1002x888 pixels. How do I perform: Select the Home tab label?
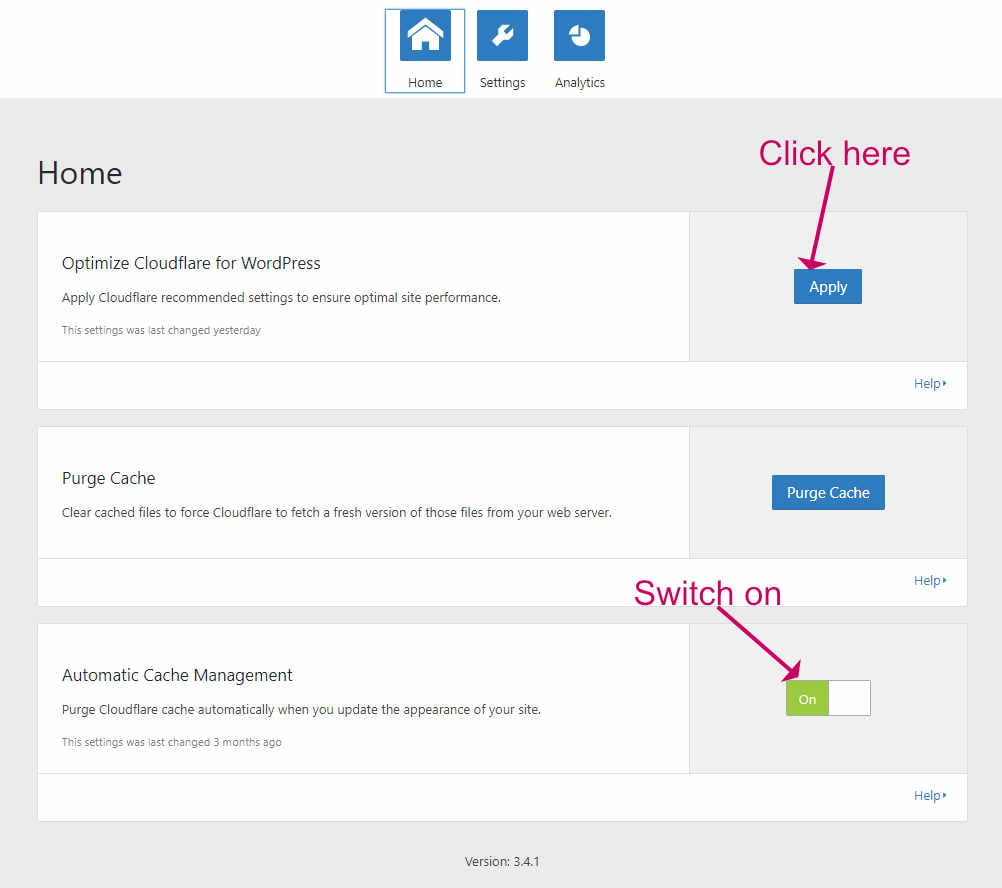click(x=425, y=82)
